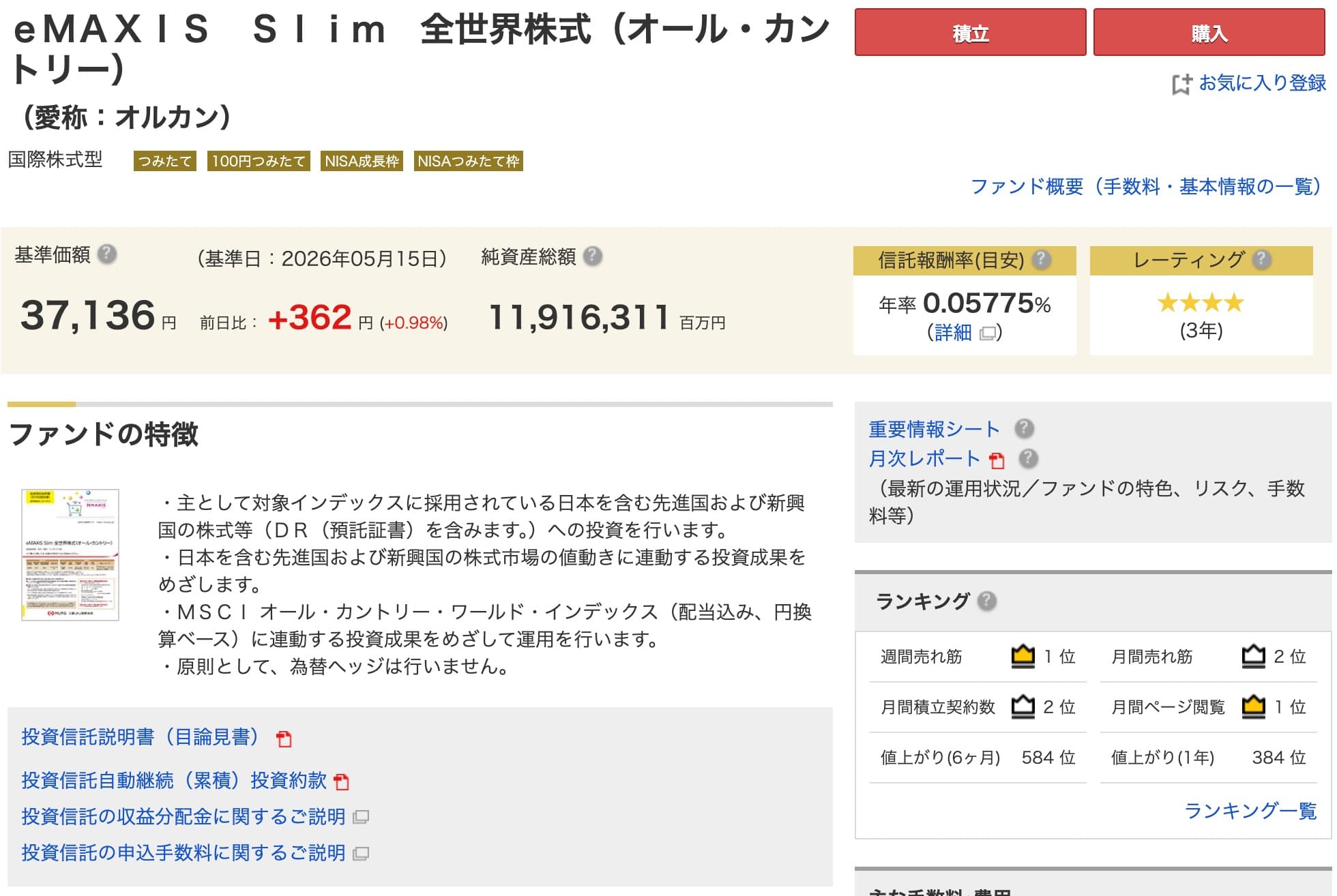Open 投資信託自動継続（累積）投資約款 link
The height and width of the screenshot is (896, 1337).
174,781
